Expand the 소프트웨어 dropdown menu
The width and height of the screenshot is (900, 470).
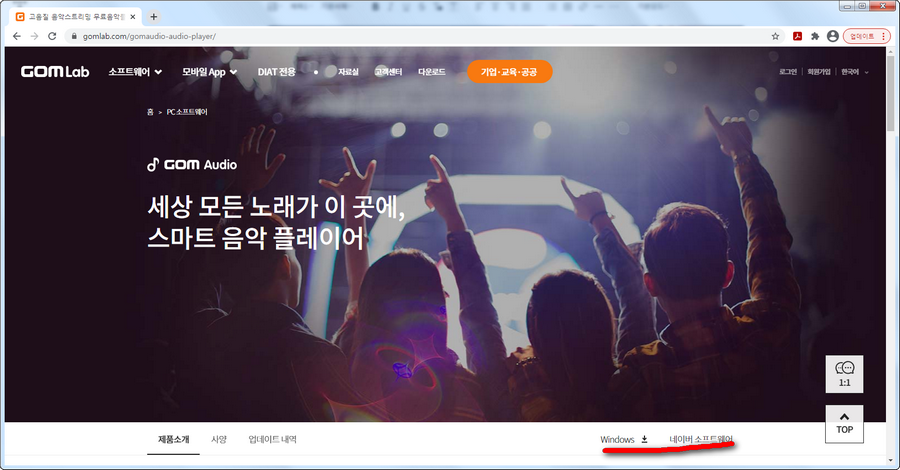135,72
